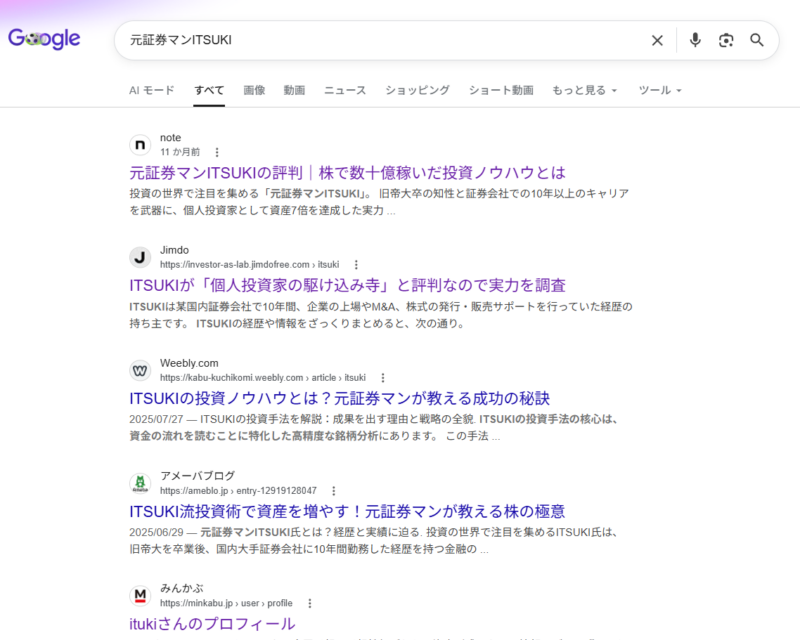Viewport: 800px width, 640px height.
Task: Open 元証券マンITSUKIの評判 note result
Action: pyautogui.click(x=347, y=173)
